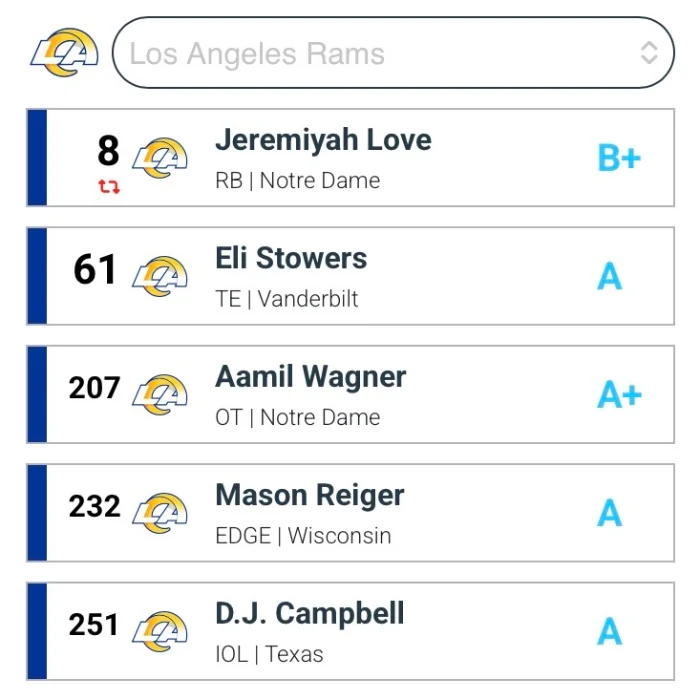Click the red trade icon under pick 8
The height and width of the screenshot is (700, 700).
coord(109,186)
